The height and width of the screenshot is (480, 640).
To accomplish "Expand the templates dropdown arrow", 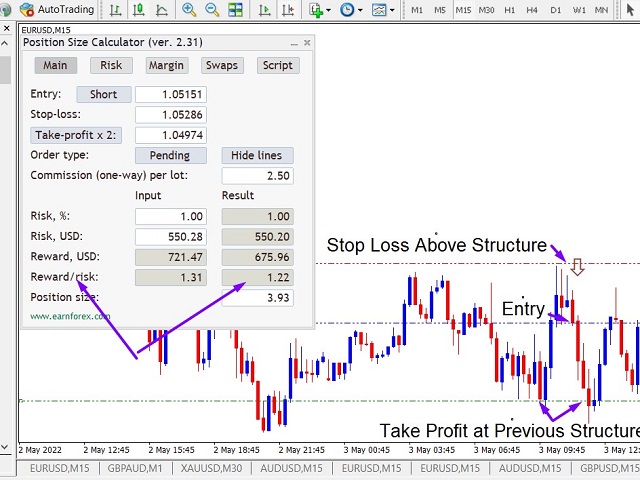I will click(392, 10).
